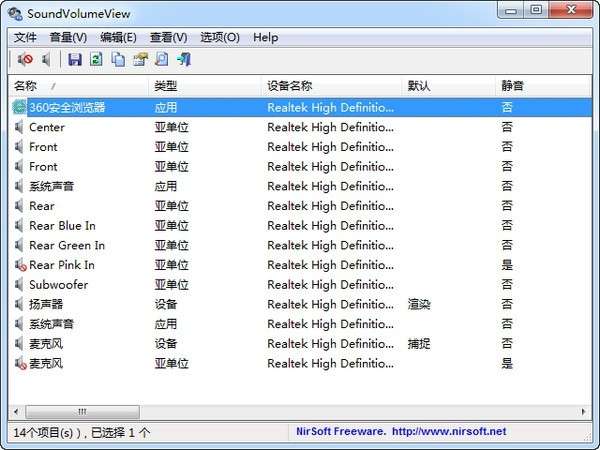Click speaker icon of 扬声器 row
This screenshot has height=450, width=600.
[19, 304]
